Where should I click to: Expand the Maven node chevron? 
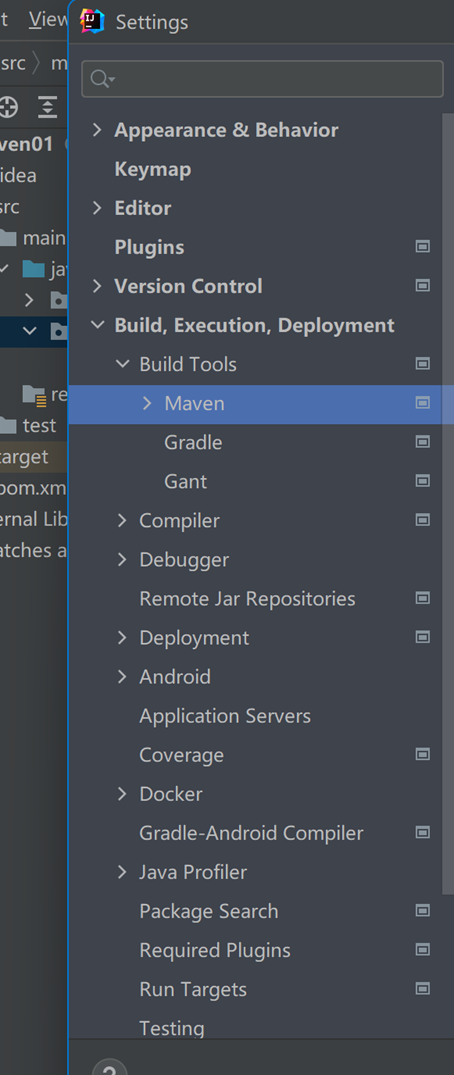(x=147, y=403)
